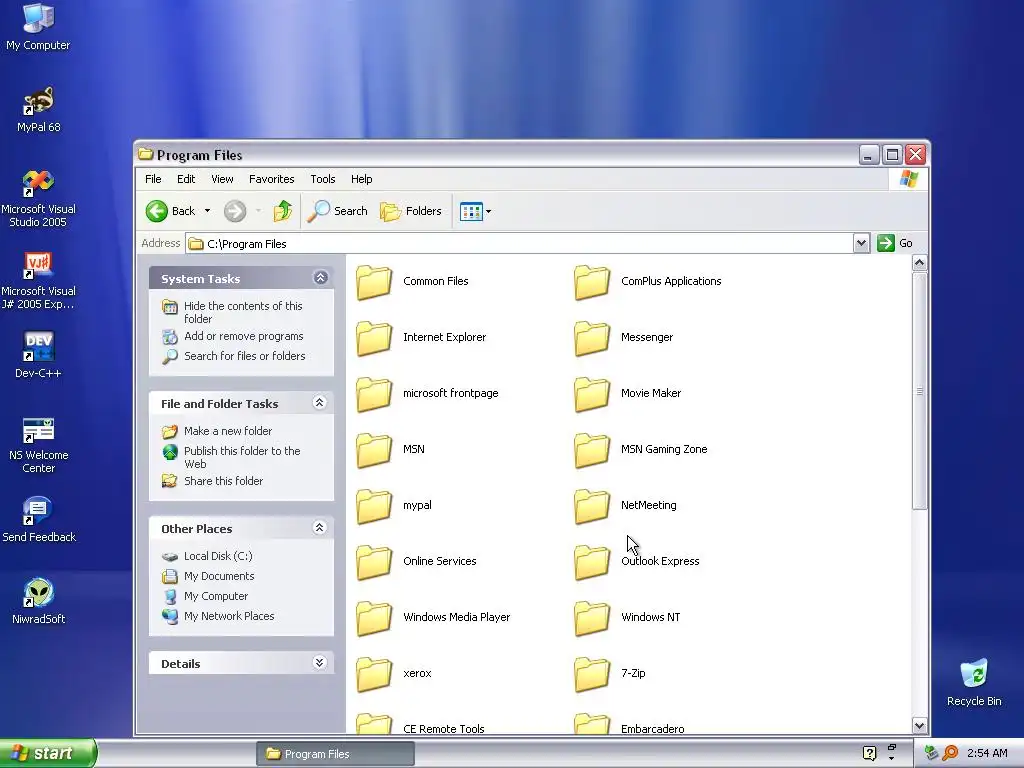Open the Favorites menu

[x=271, y=179]
